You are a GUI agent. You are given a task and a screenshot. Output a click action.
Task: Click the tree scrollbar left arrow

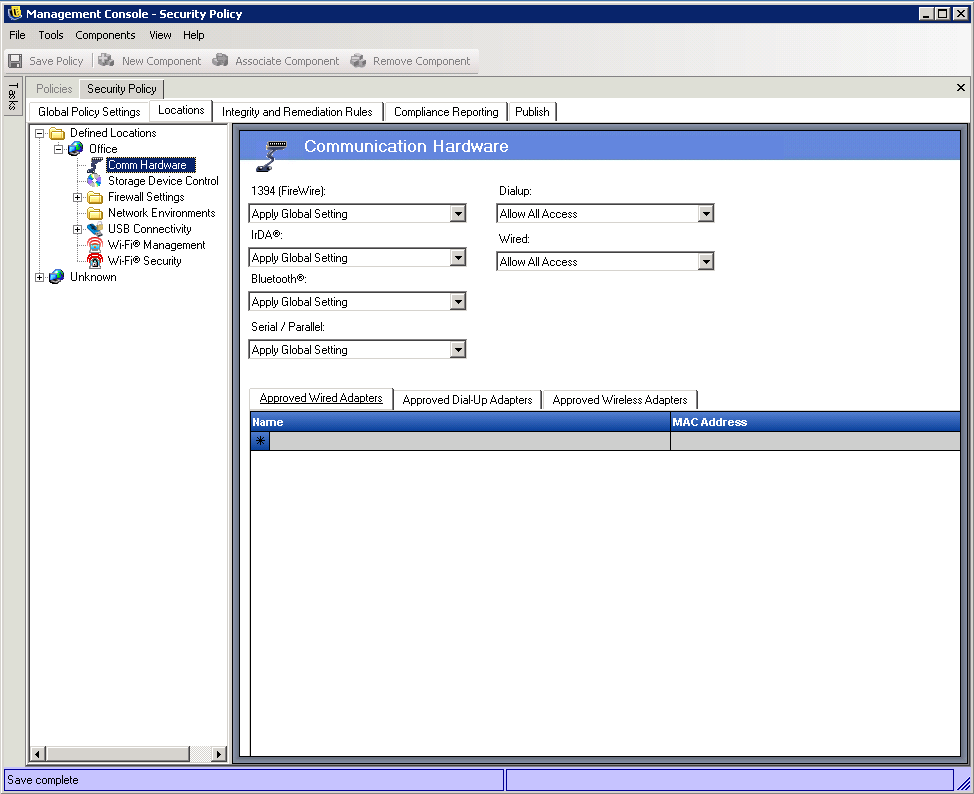pyautogui.click(x=37, y=754)
